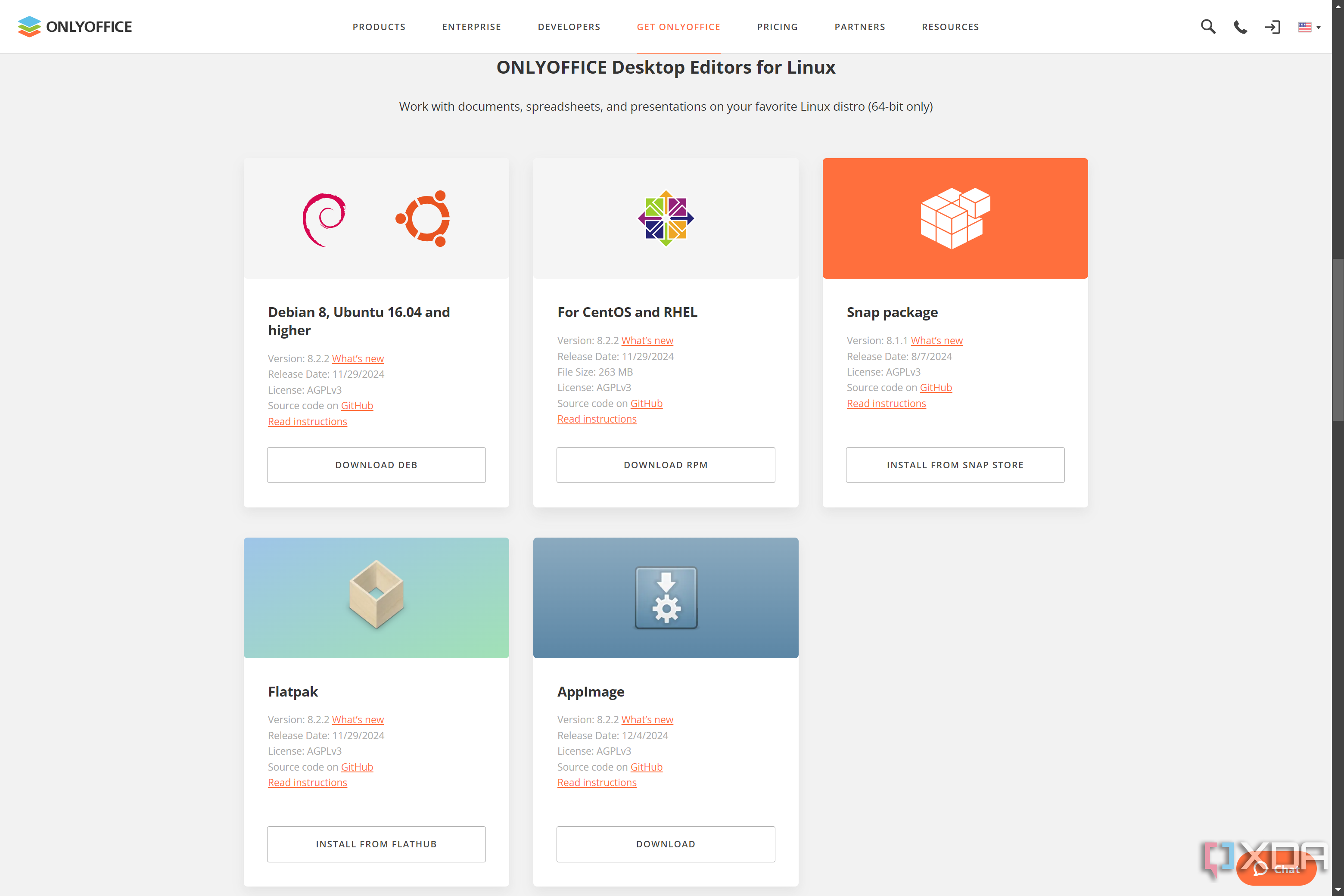
Task: Open the Partners menu
Action: pyautogui.click(x=860, y=27)
